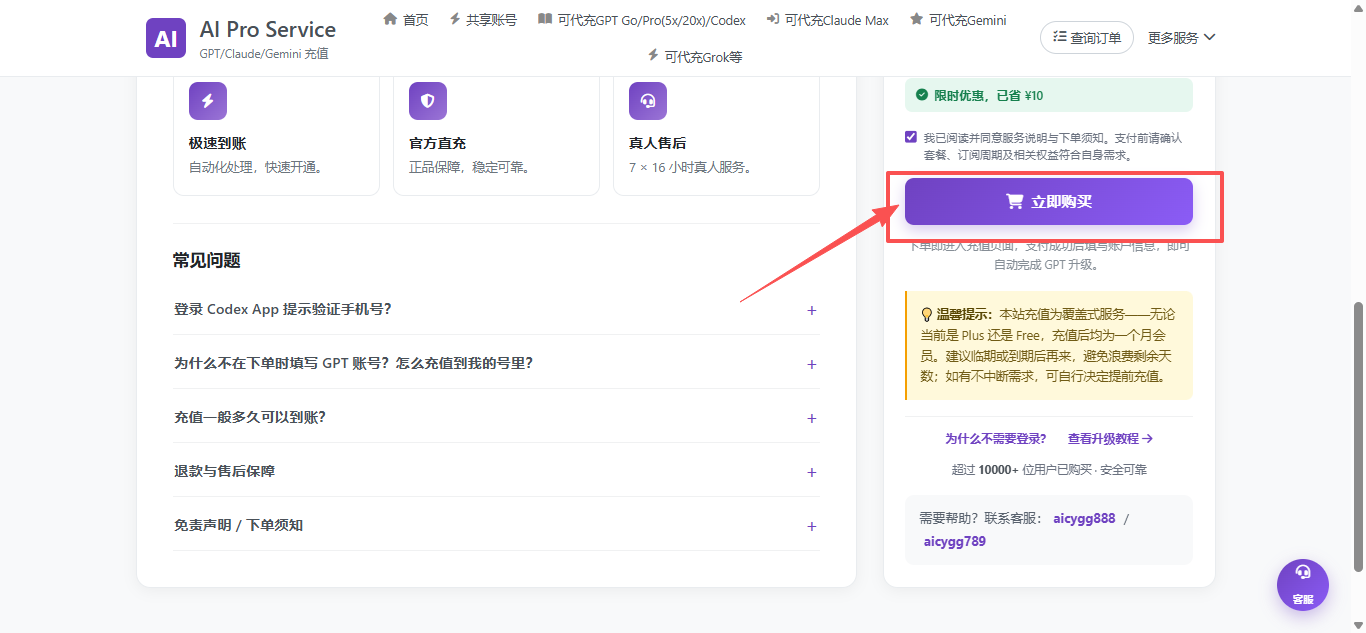Click the purple AI logo icon
The image size is (1366, 633).
(x=166, y=38)
